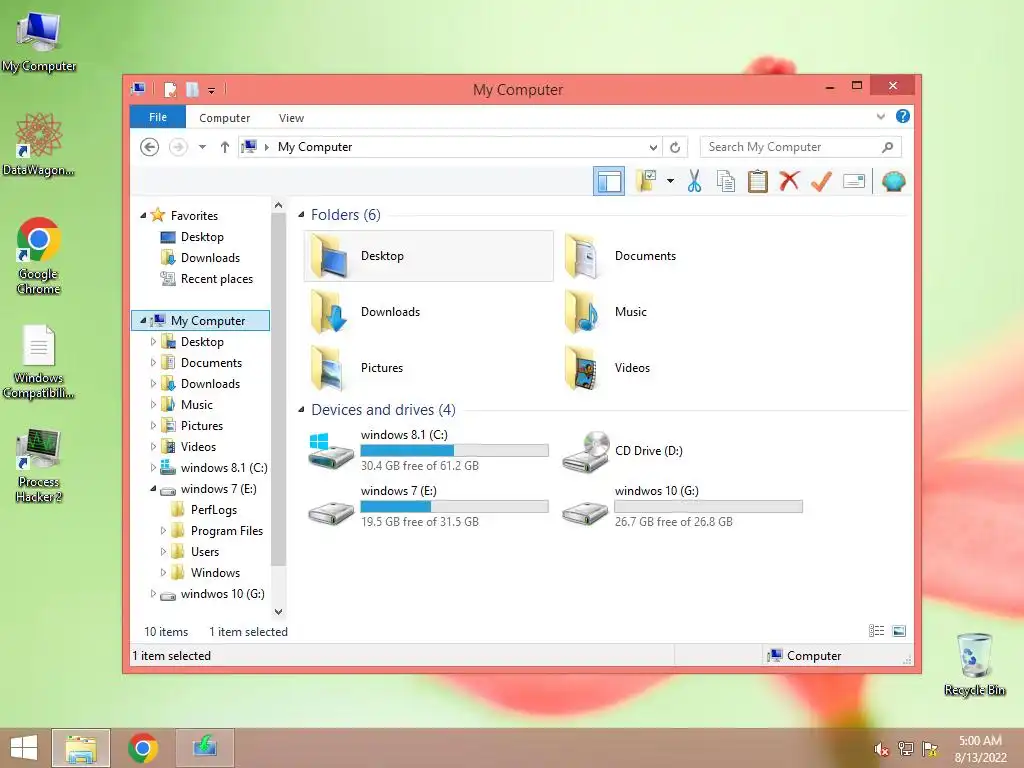The width and height of the screenshot is (1024, 768).
Task: Open Recycle Bin on the desktop
Action: tap(974, 664)
